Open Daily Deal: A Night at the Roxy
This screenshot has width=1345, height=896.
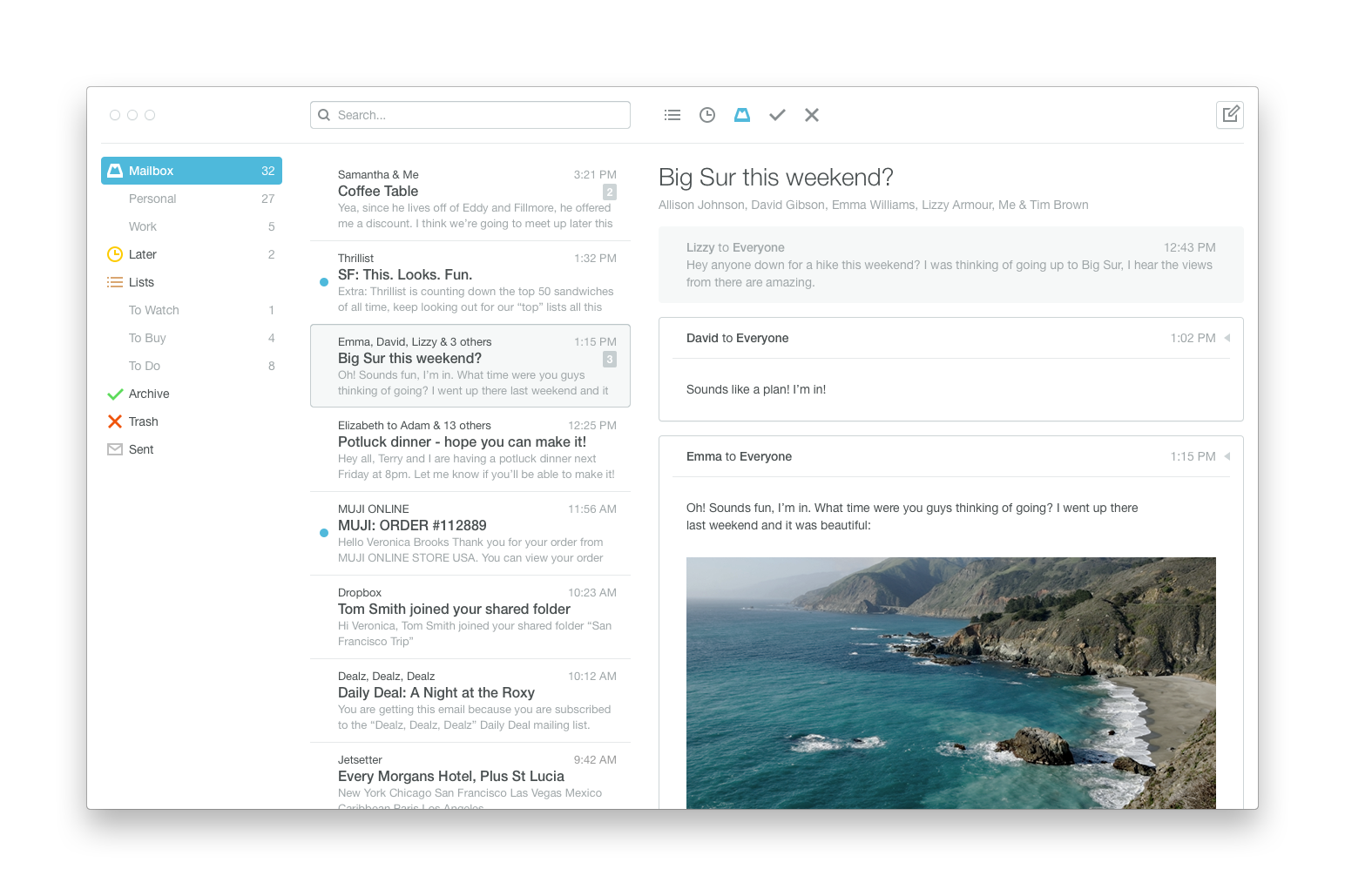[470, 700]
